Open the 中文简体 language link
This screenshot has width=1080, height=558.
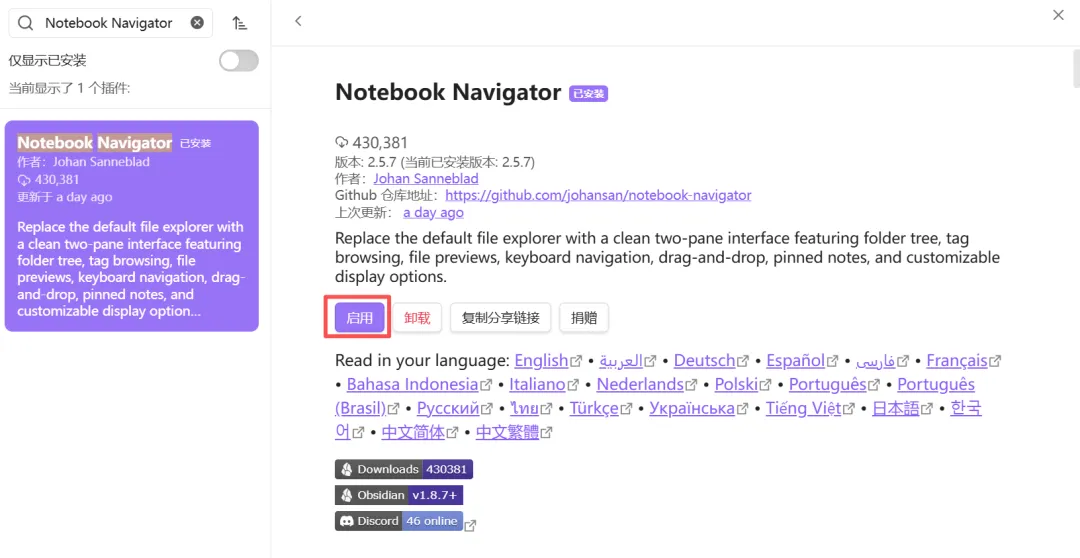[413, 432]
